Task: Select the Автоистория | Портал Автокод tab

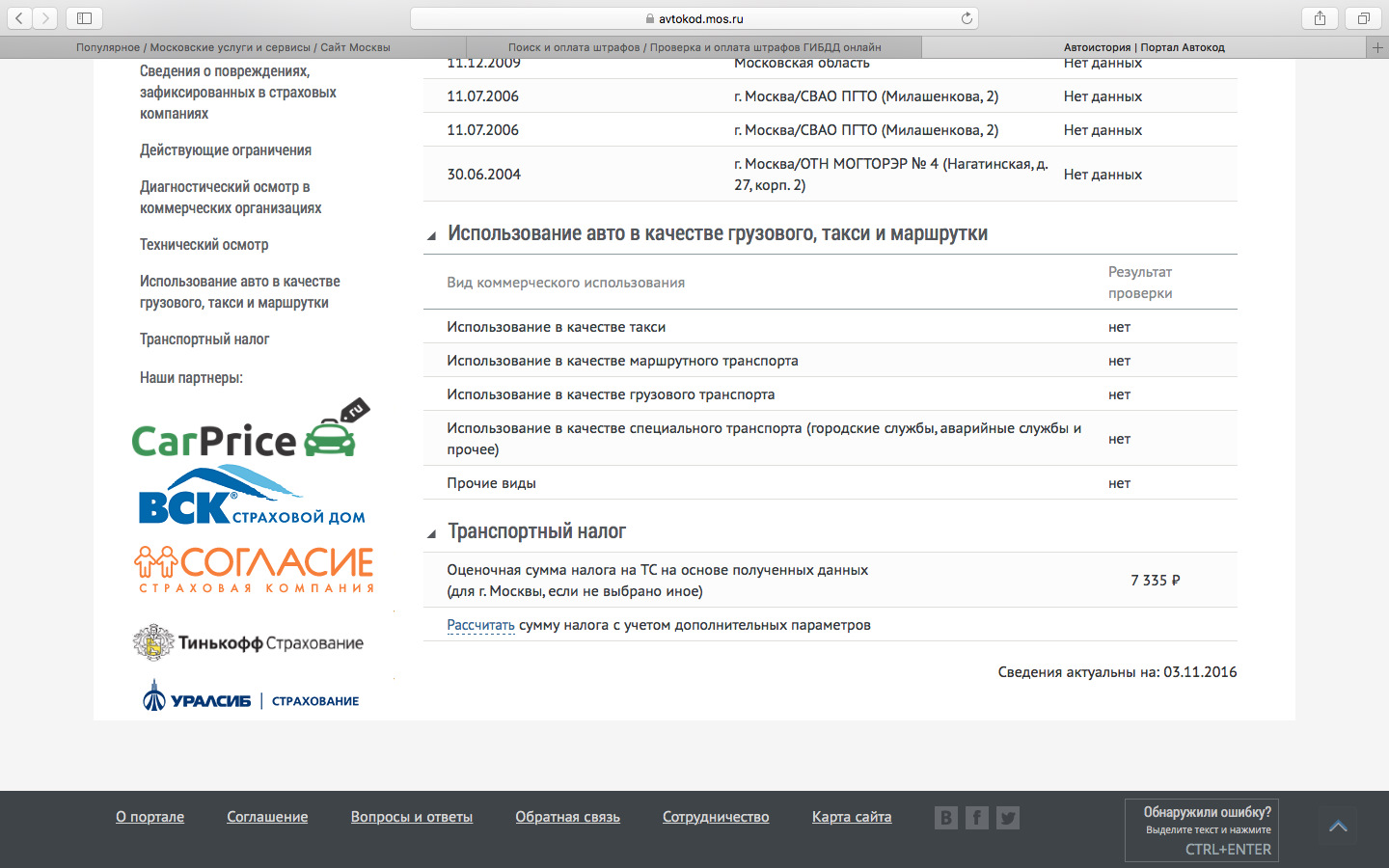Action: tap(1144, 47)
